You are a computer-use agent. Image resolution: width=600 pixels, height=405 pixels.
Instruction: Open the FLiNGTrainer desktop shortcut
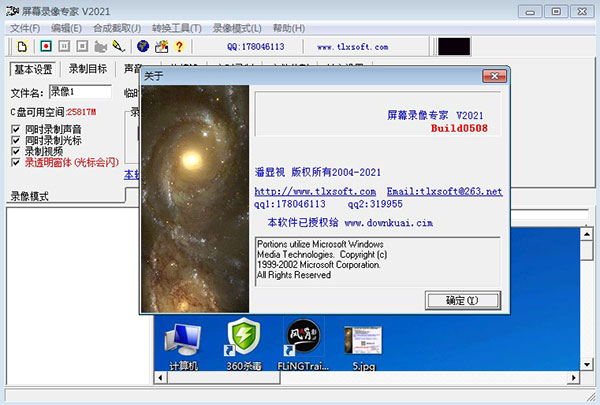pyautogui.click(x=303, y=345)
